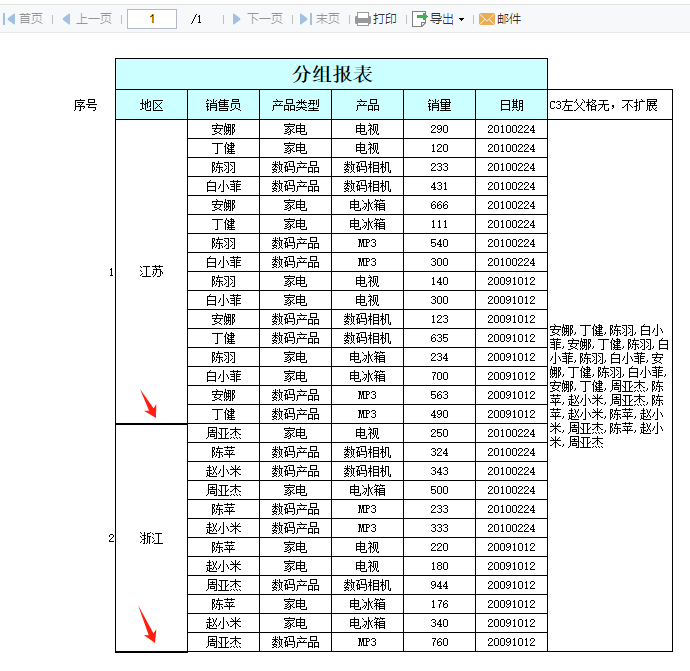Click sales value 563
The height and width of the screenshot is (671, 690).
(439, 395)
